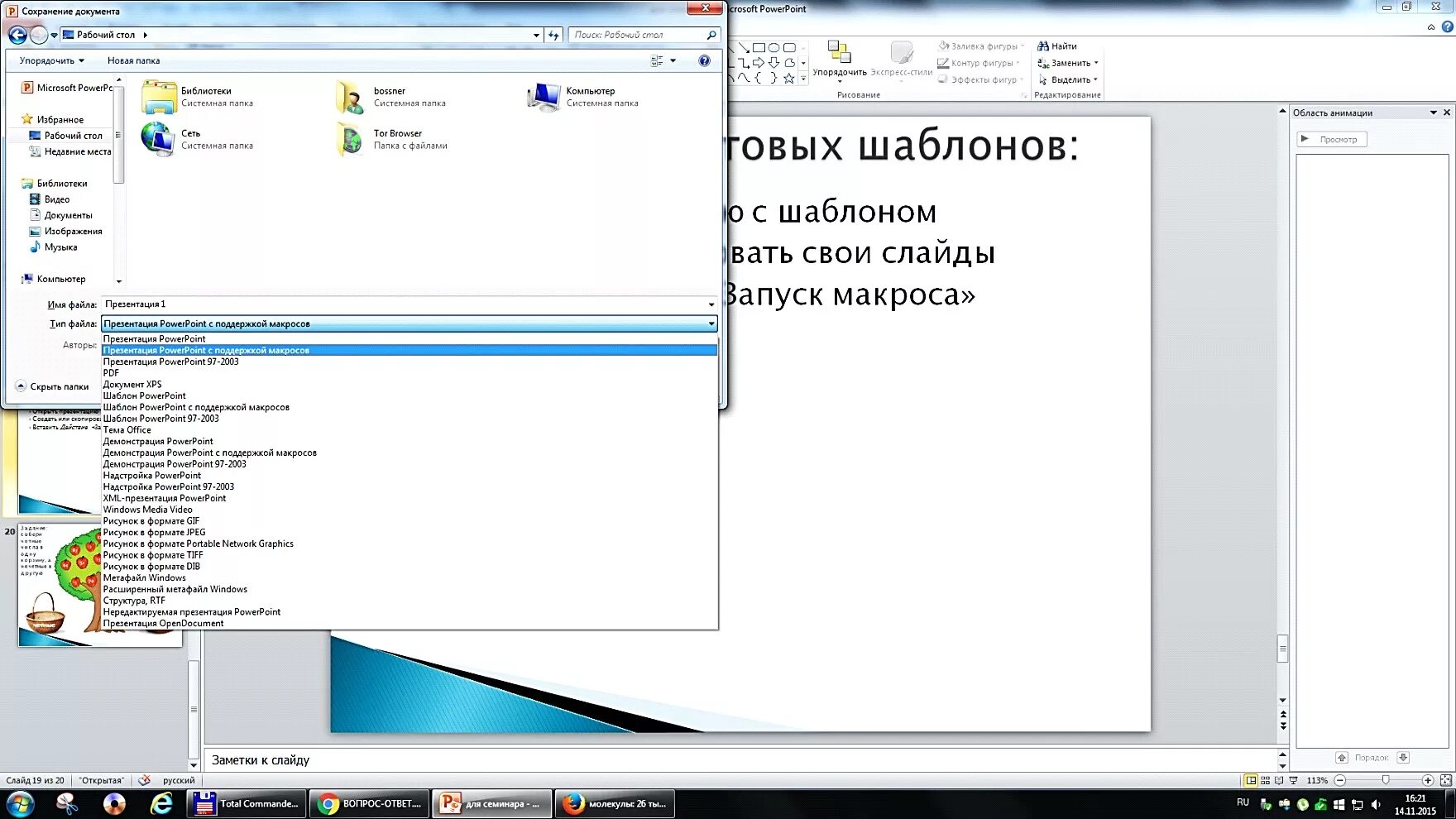
Task: Start the slide show from status bar
Action: tap(1293, 780)
